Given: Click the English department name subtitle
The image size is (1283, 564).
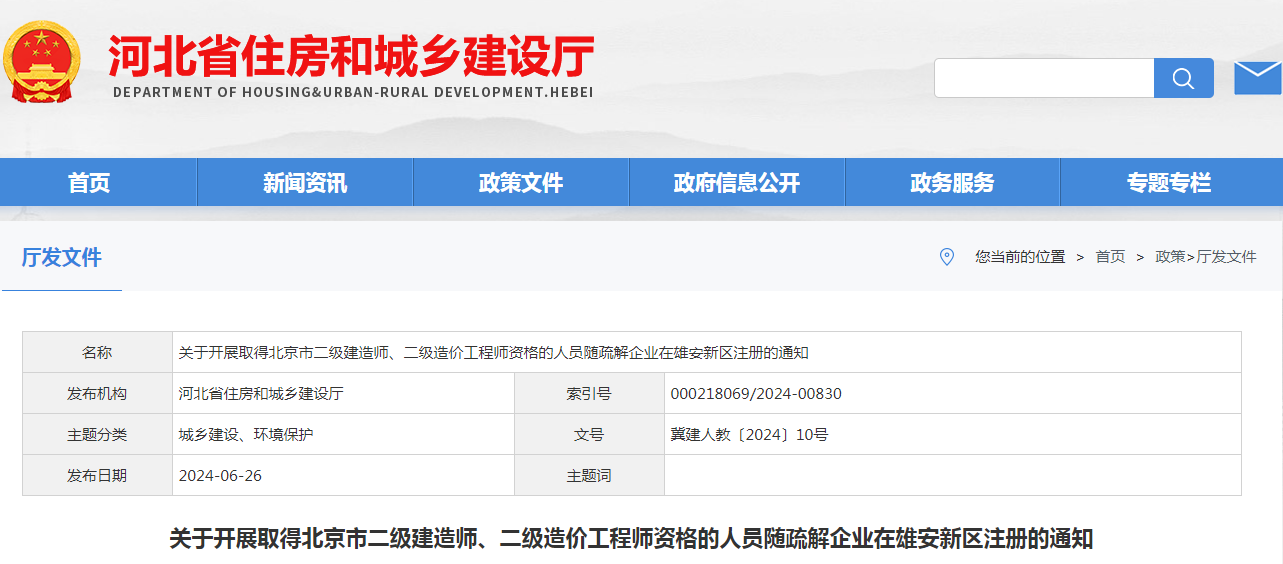Looking at the screenshot, I should tap(353, 92).
